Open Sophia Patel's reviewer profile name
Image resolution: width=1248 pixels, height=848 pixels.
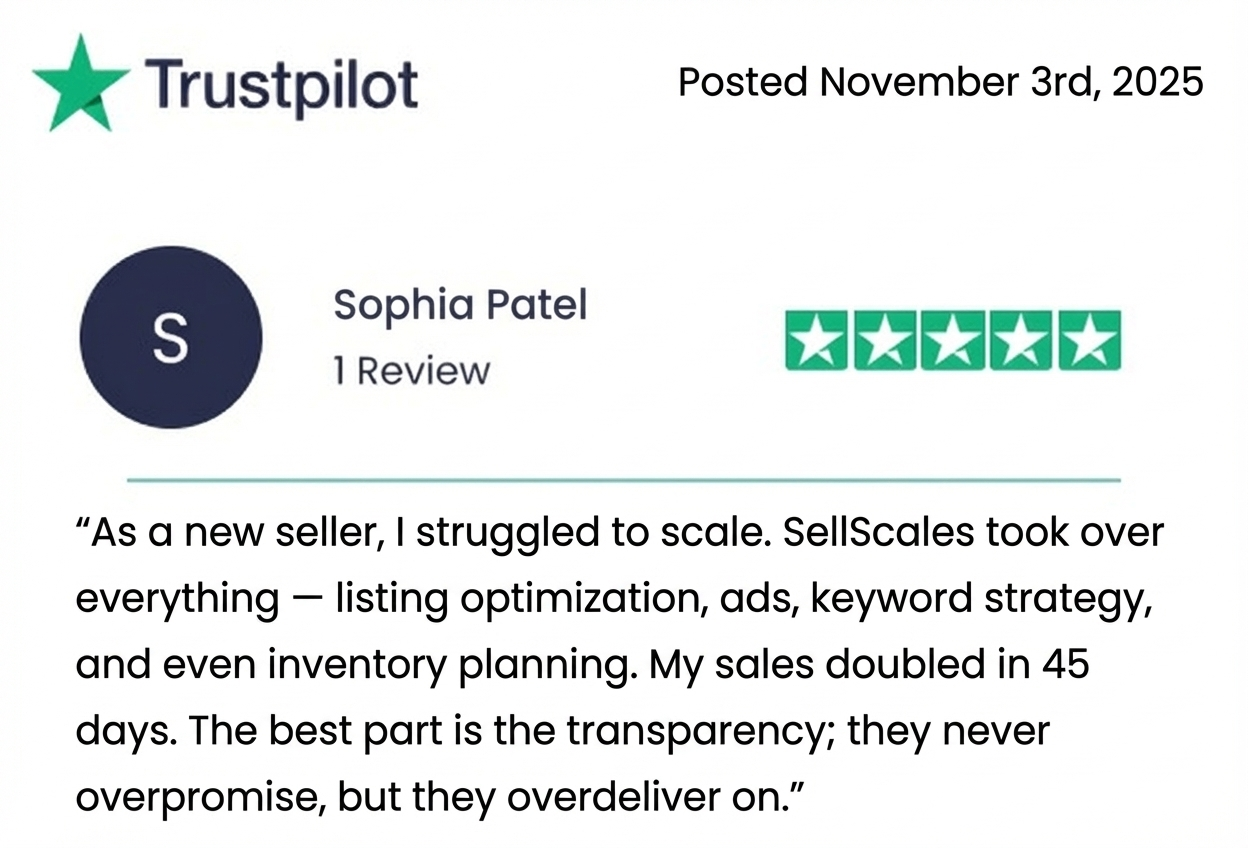[x=460, y=304]
